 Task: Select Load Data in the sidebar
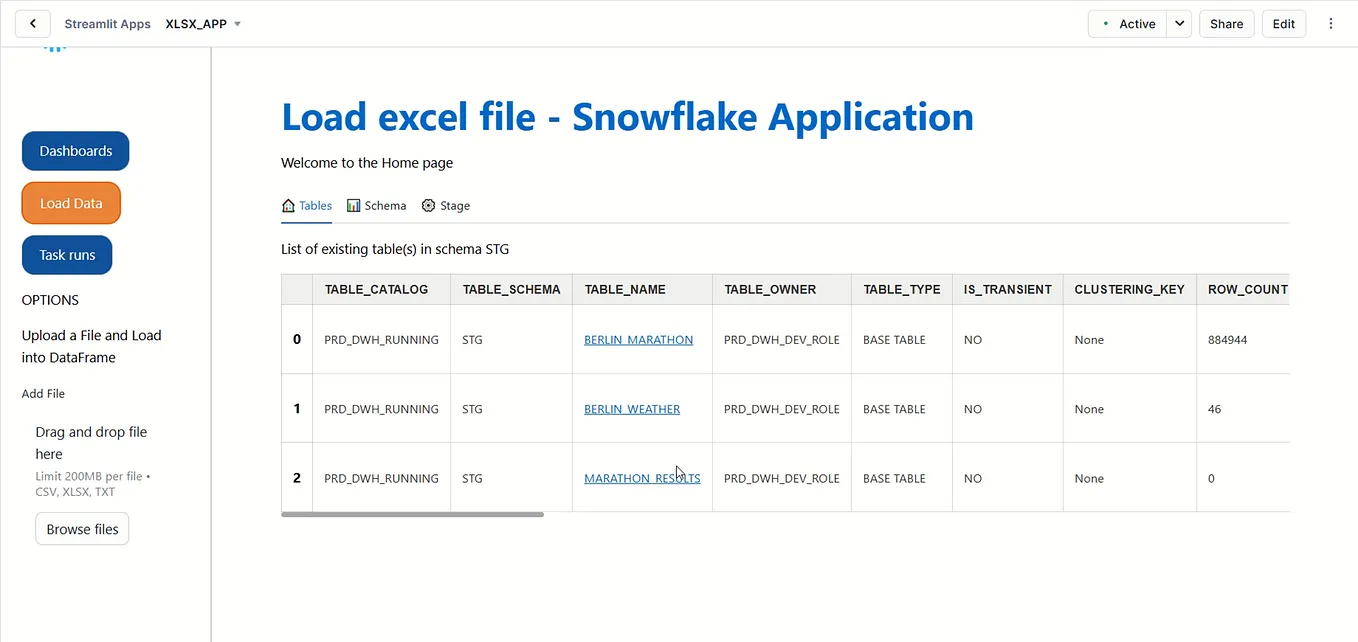click(x=71, y=202)
